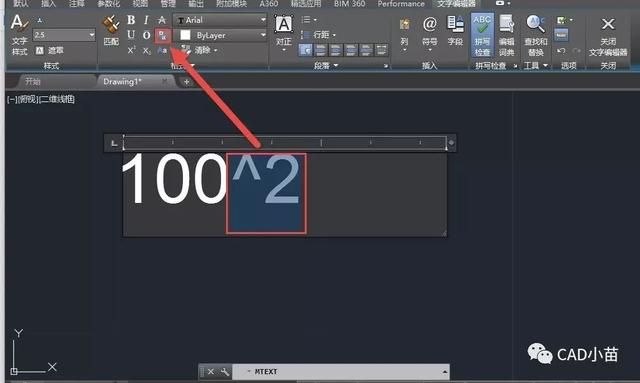Open the Performance ribbon tab
640x383 pixels.
(401, 4)
